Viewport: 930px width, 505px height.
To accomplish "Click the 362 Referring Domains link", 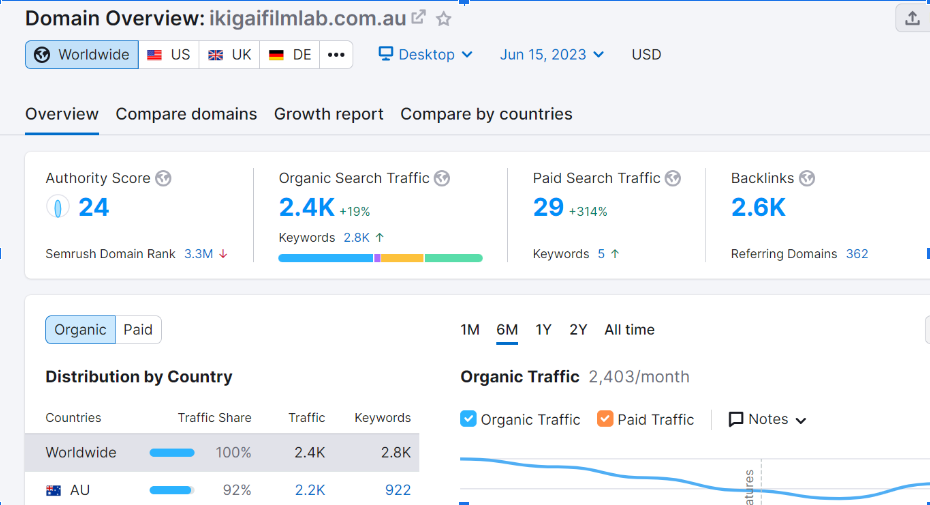I will [857, 254].
